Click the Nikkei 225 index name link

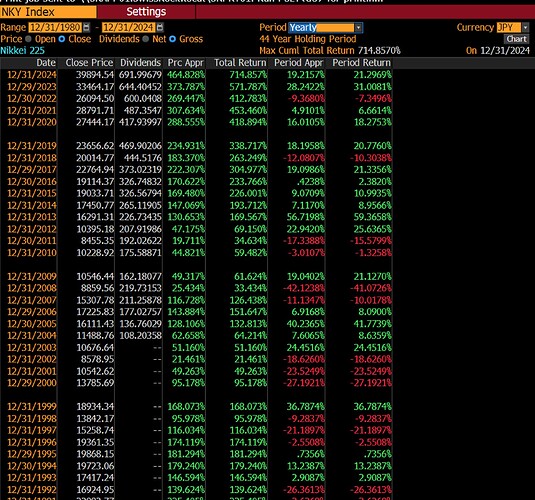coord(23,51)
